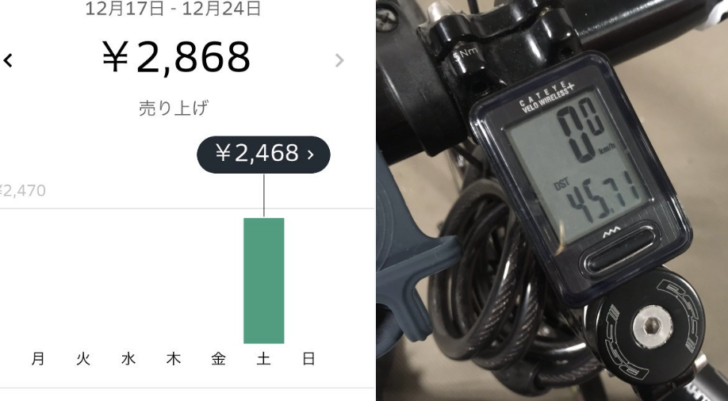Select 火 (Tuesday) on chart axis

coord(83,359)
